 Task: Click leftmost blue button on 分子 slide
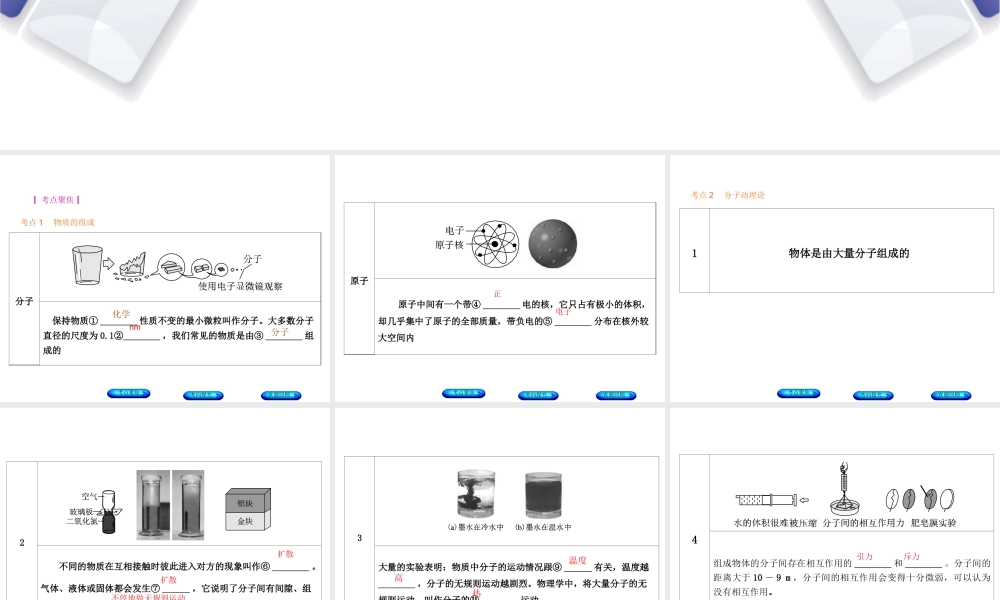click(x=128, y=393)
